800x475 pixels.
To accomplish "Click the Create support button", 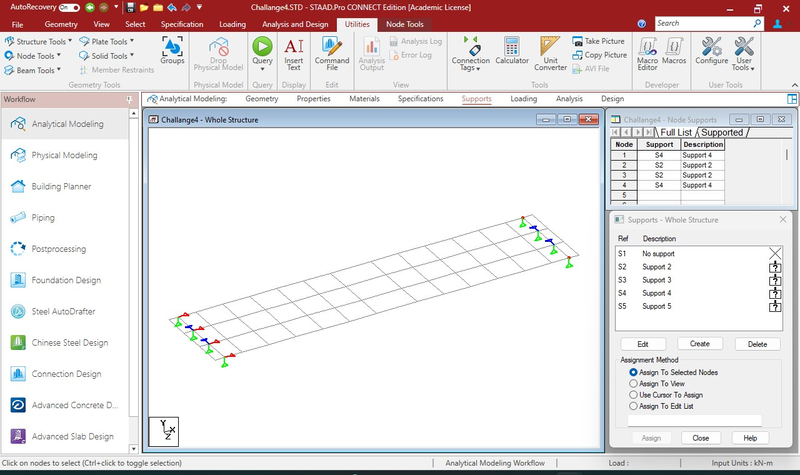I will (699, 343).
